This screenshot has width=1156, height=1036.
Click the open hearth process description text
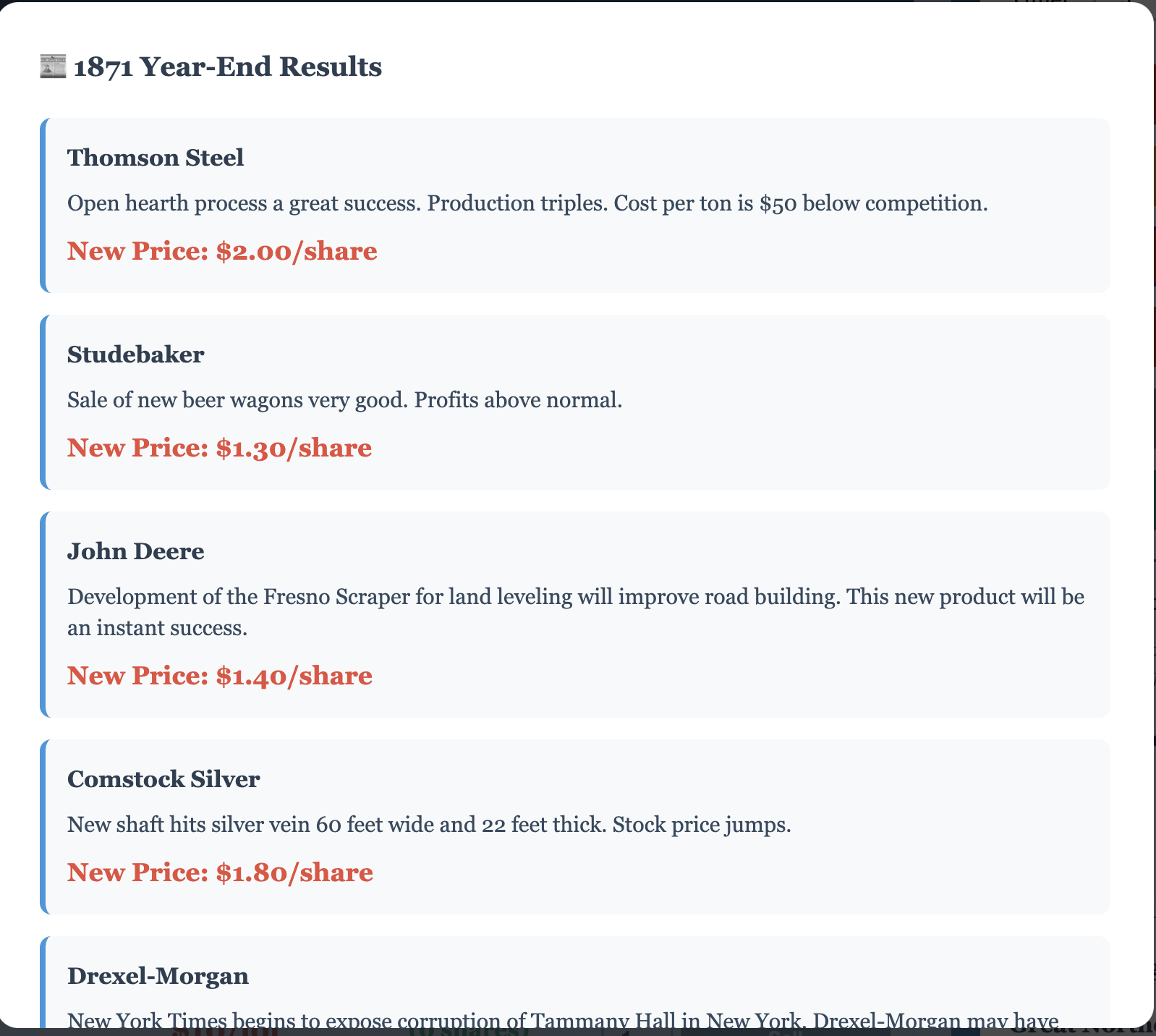tap(527, 203)
